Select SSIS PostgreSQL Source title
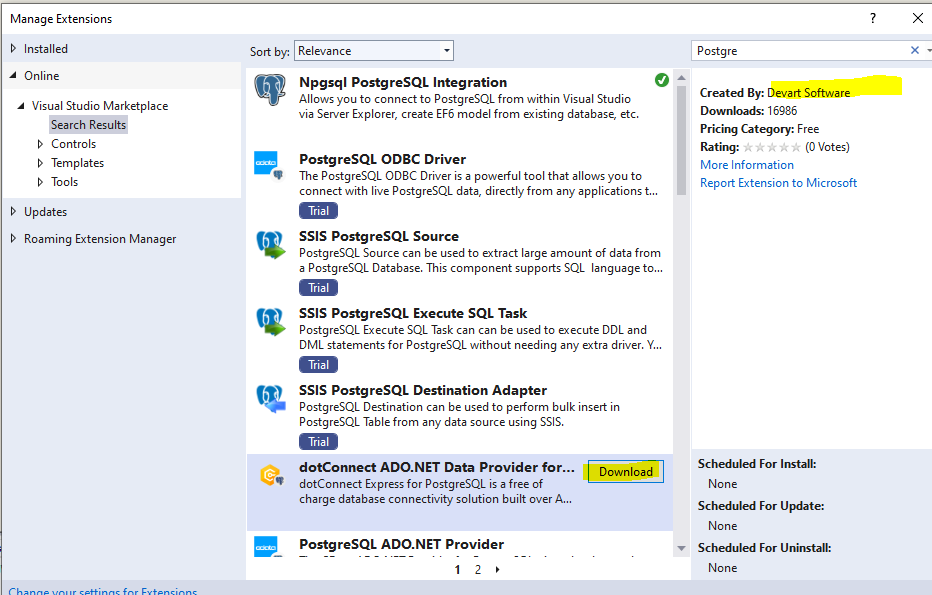 pos(379,236)
